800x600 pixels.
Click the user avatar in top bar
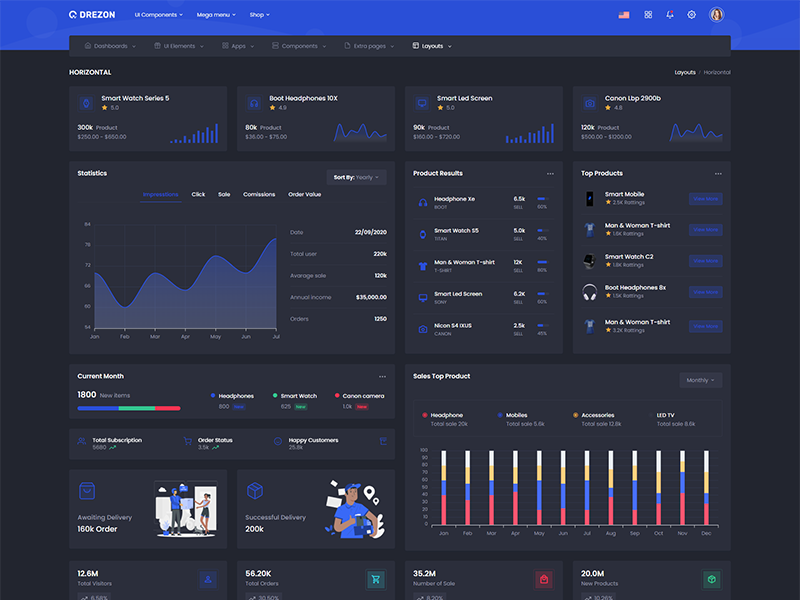point(716,15)
